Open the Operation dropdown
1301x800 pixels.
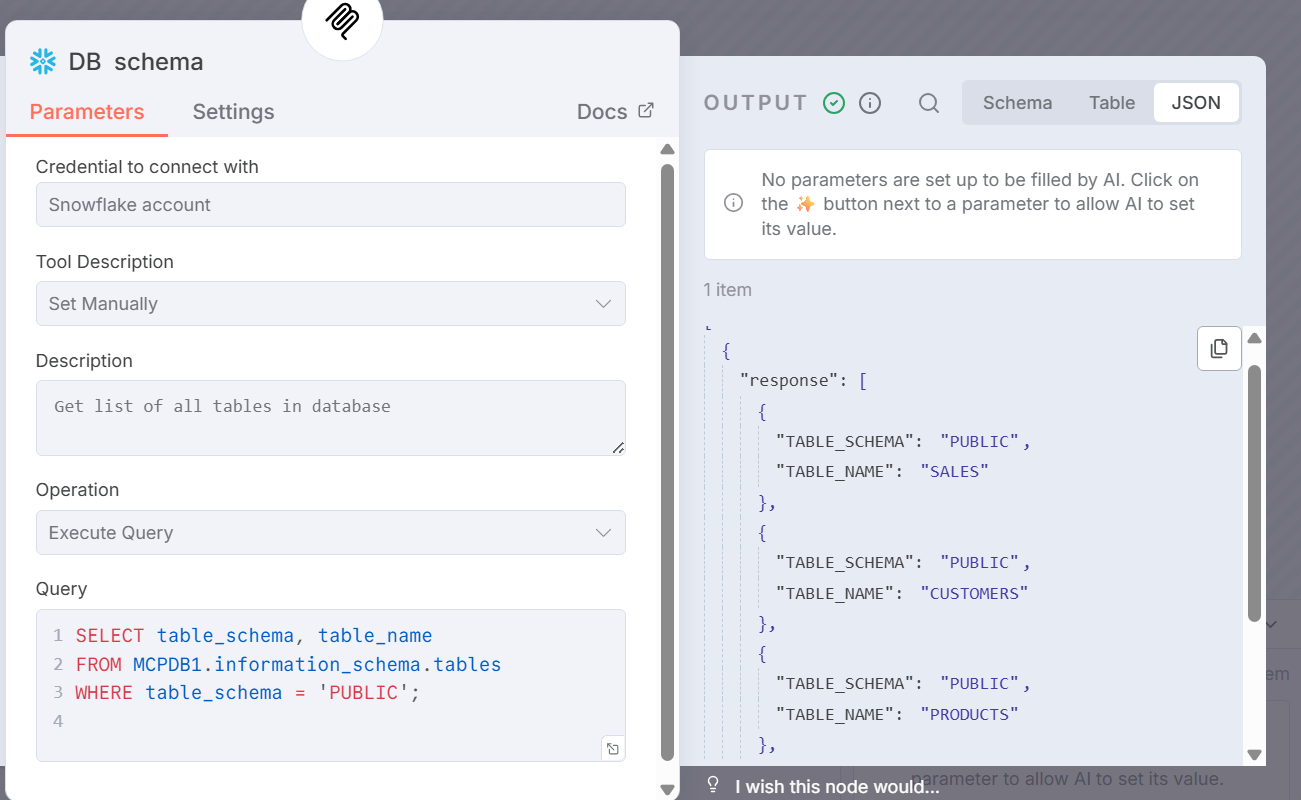pos(330,533)
